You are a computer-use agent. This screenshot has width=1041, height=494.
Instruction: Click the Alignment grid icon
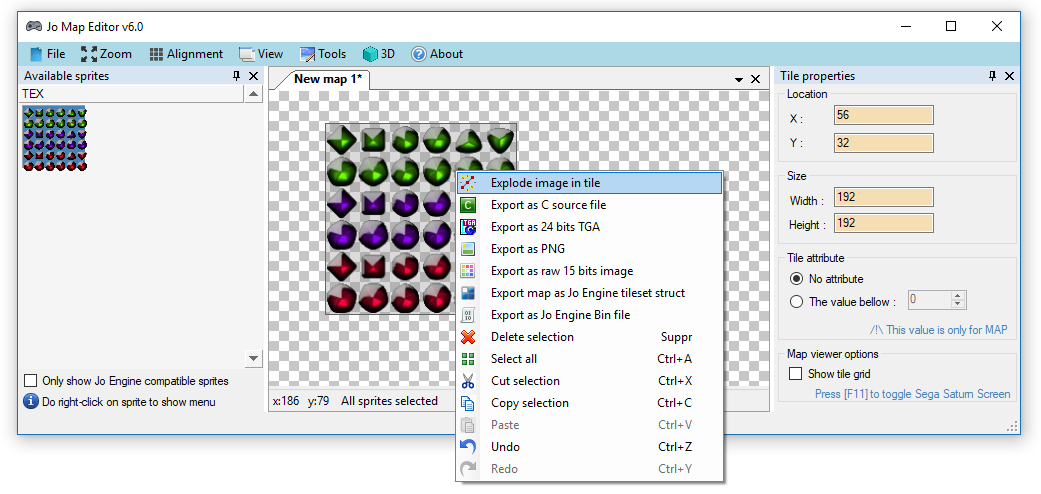click(x=156, y=54)
